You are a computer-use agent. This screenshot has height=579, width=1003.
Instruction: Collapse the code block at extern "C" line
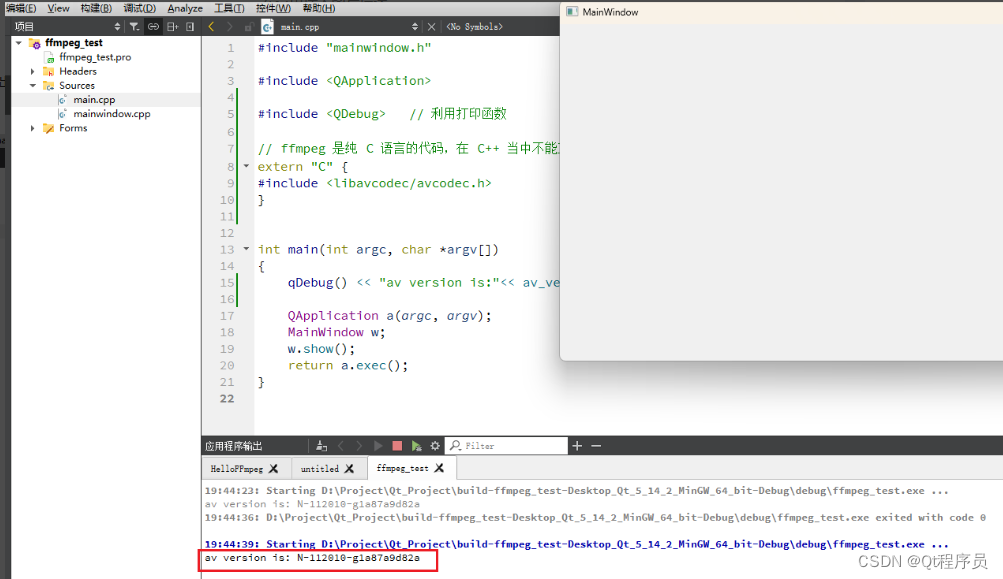247,166
